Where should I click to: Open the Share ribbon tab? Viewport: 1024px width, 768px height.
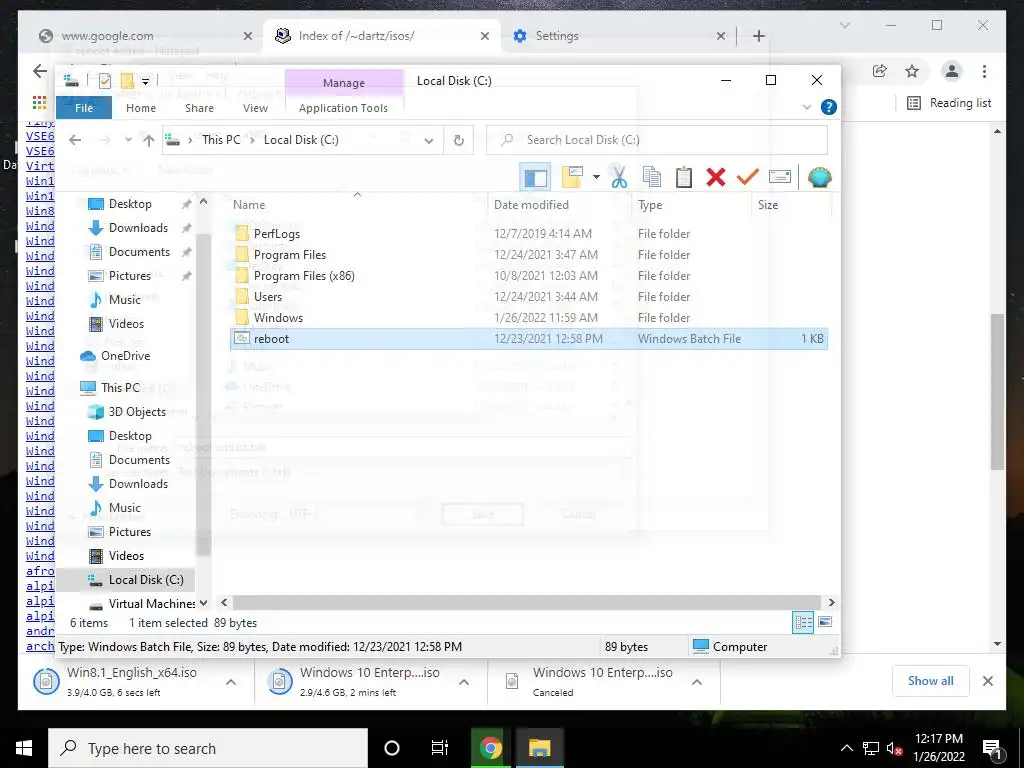click(199, 108)
